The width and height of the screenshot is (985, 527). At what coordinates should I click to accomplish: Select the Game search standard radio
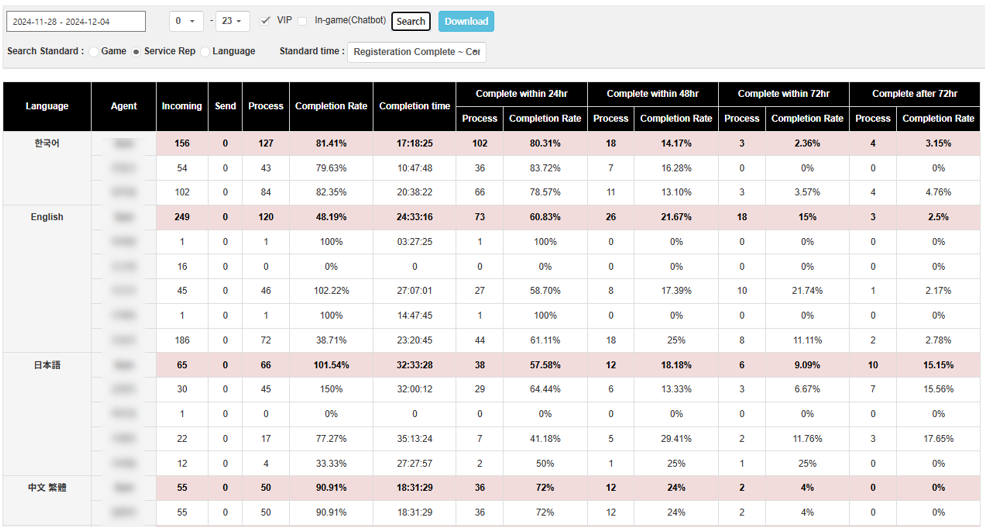pyautogui.click(x=94, y=51)
